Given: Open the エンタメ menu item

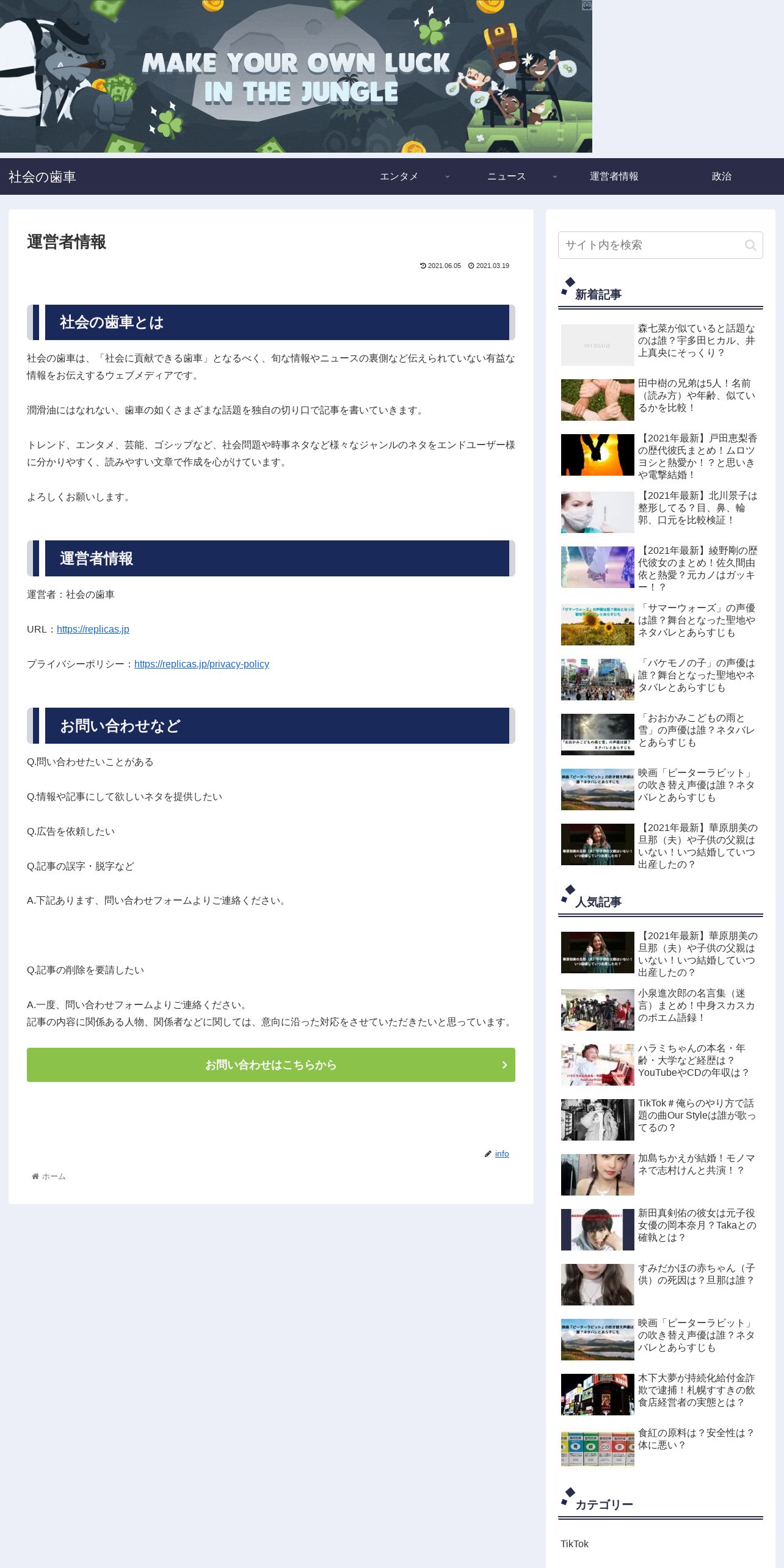Looking at the screenshot, I should 399,176.
